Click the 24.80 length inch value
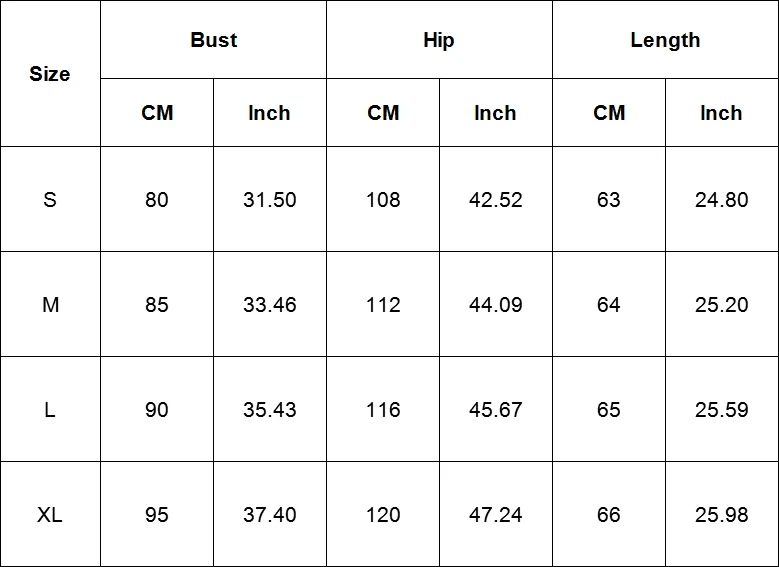This screenshot has width=779, height=567. click(721, 199)
